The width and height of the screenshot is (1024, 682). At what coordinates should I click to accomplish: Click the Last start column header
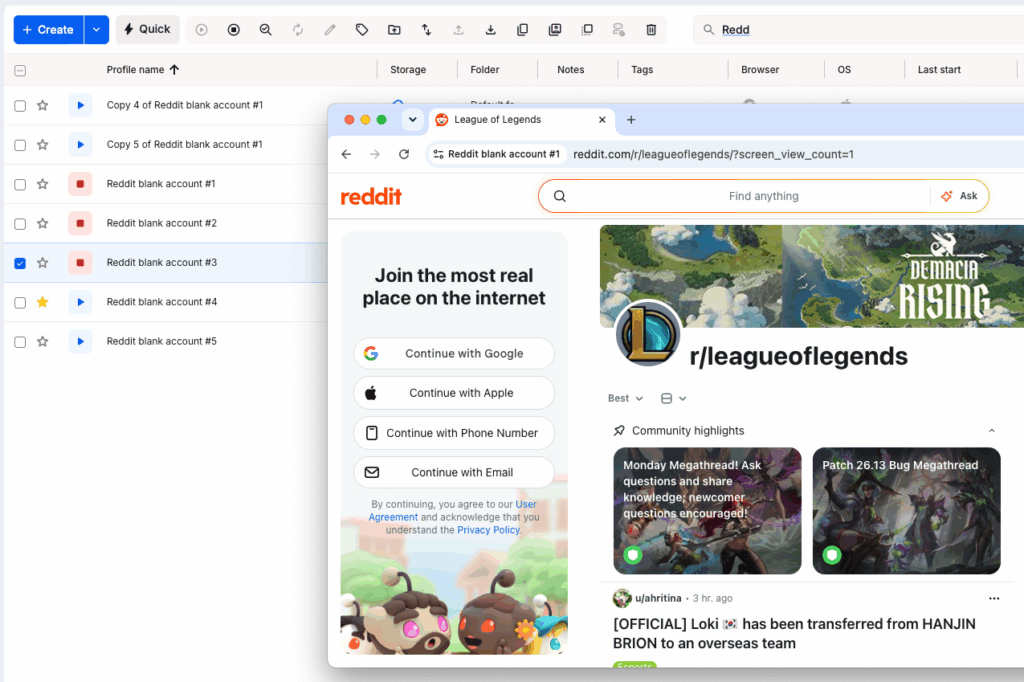click(939, 69)
